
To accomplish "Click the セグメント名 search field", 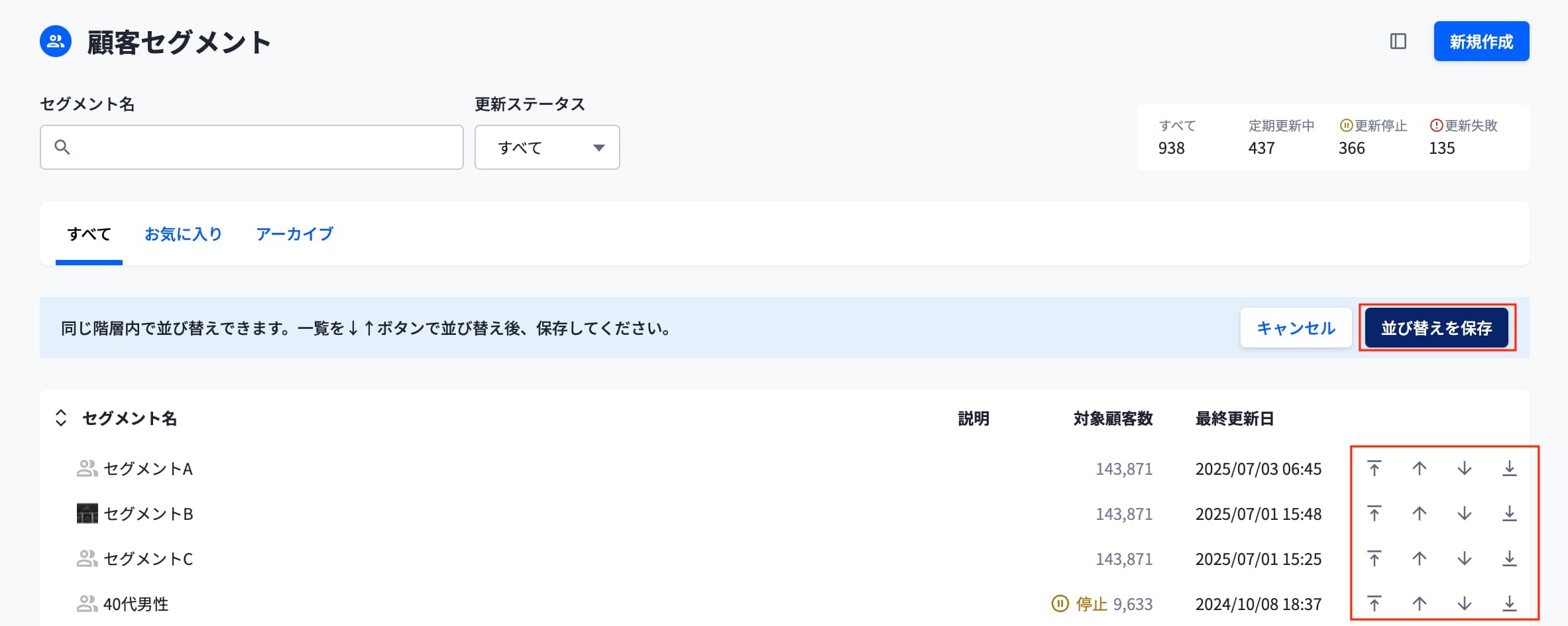I will pos(252,147).
